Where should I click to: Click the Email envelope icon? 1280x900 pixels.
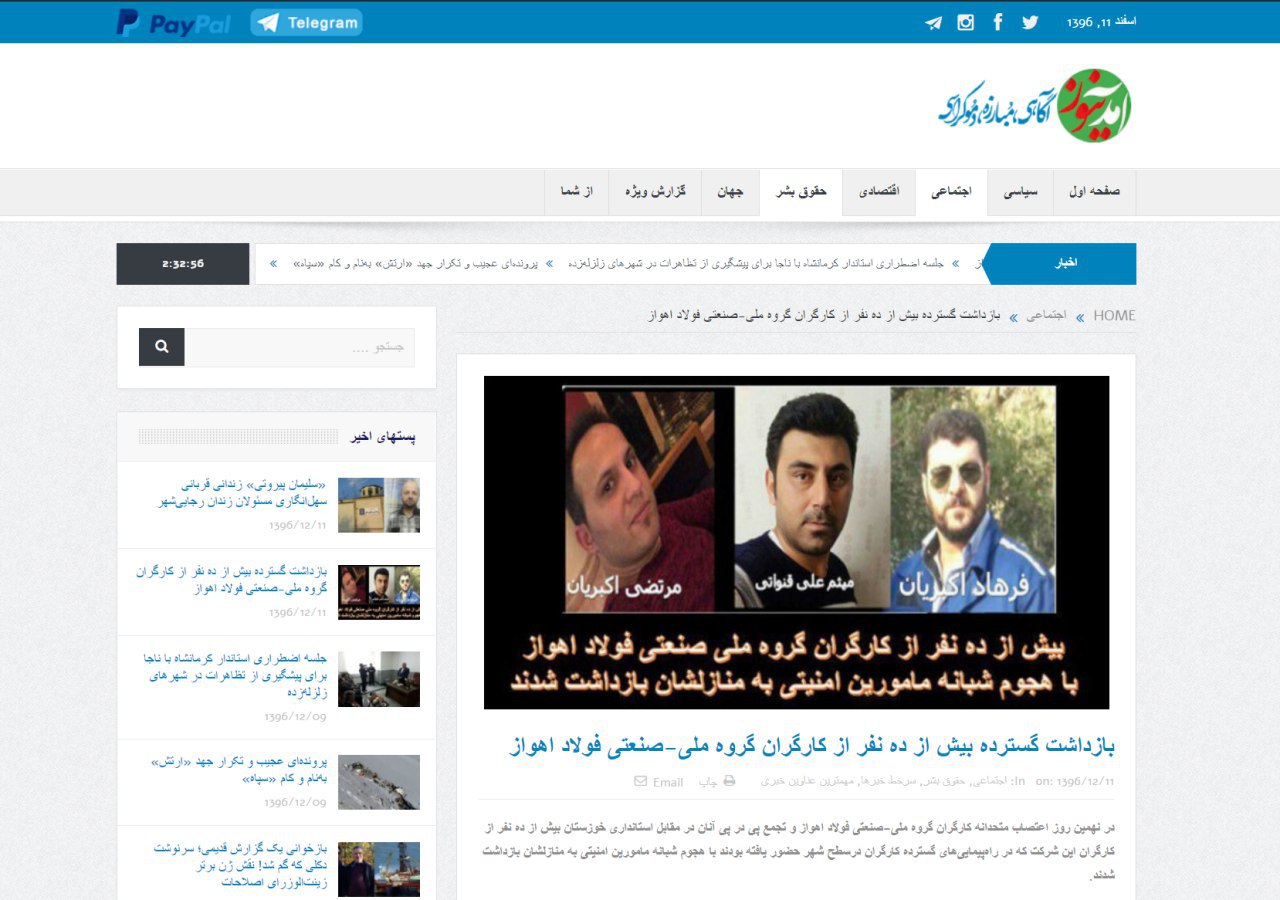641,781
